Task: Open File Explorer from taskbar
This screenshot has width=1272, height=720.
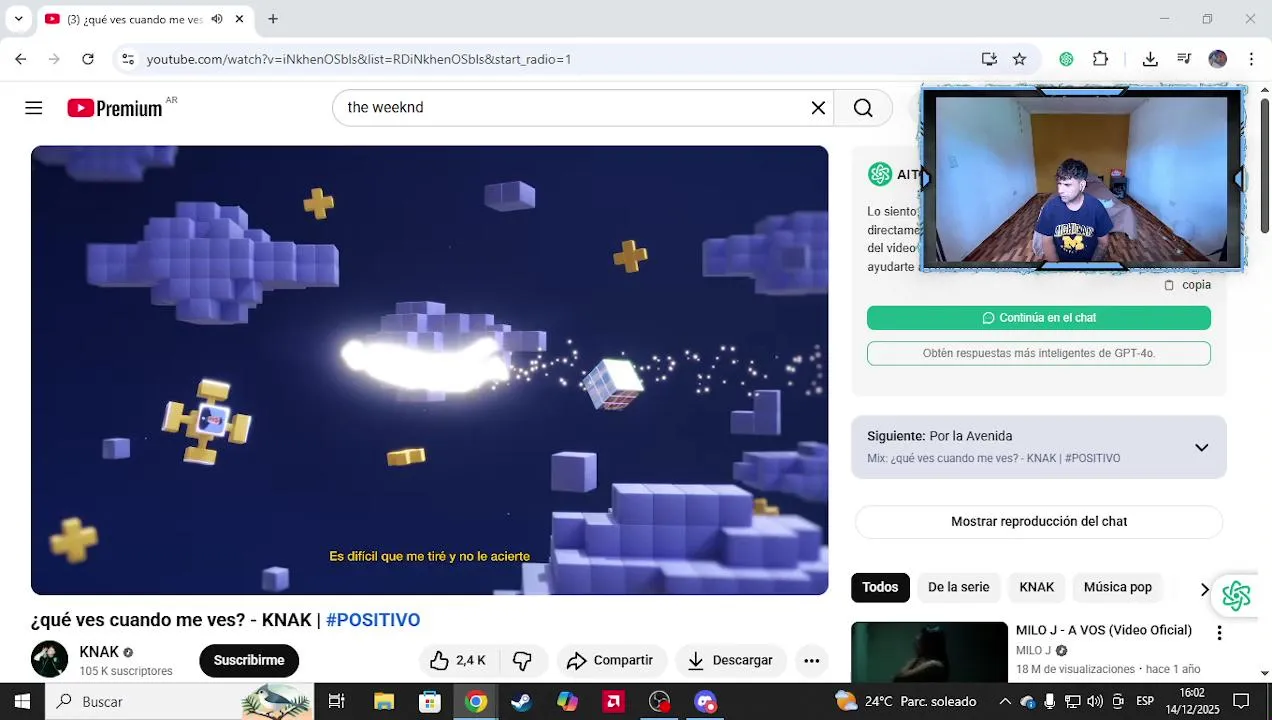Action: pyautogui.click(x=384, y=701)
